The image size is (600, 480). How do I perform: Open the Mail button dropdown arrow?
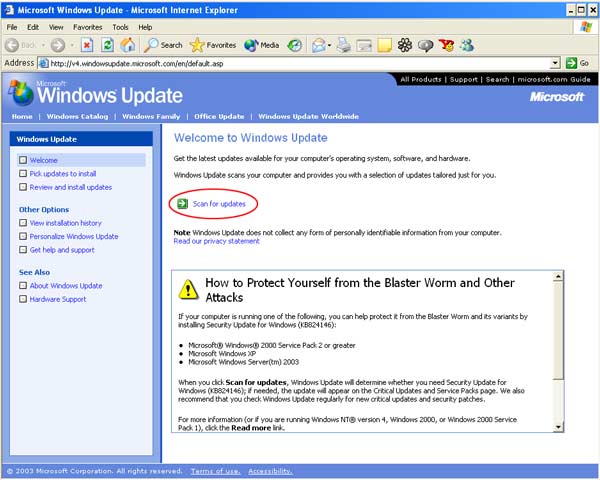tap(329, 46)
